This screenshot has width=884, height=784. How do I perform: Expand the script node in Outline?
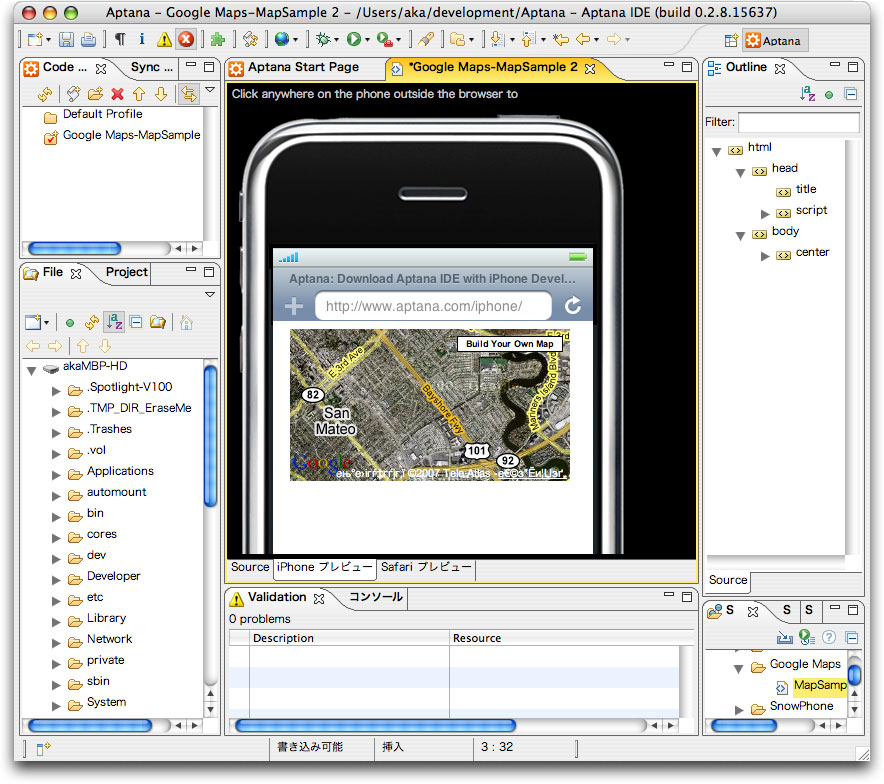tap(765, 212)
